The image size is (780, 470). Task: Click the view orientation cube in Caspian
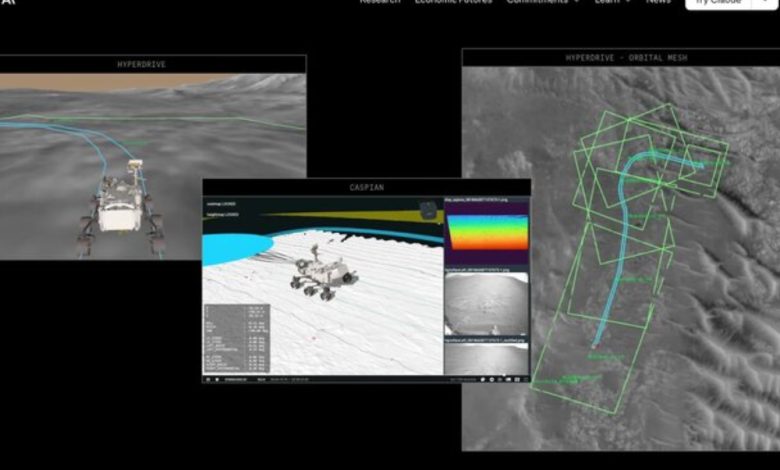[x=428, y=208]
